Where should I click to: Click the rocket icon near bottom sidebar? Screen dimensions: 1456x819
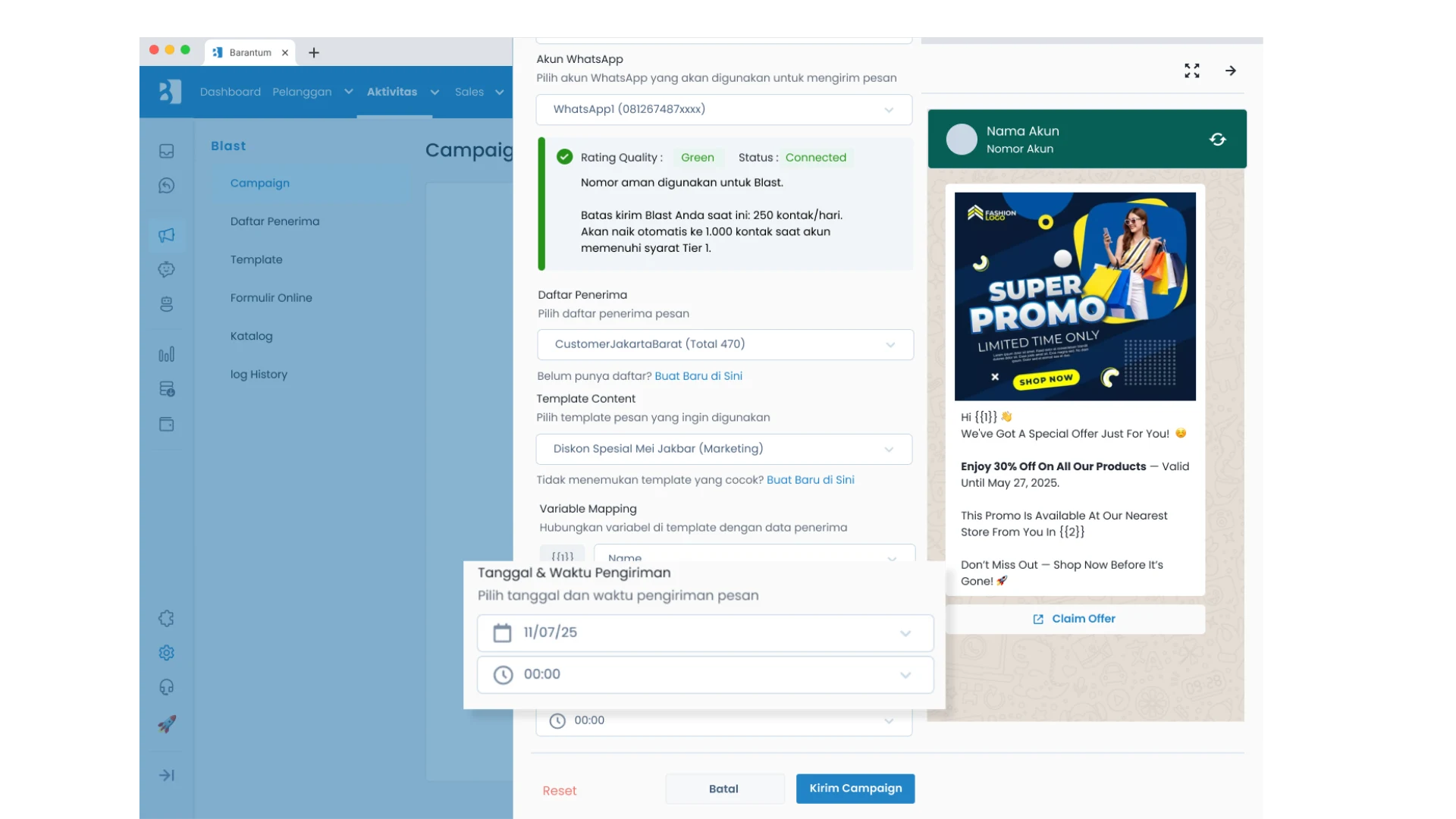click(166, 724)
